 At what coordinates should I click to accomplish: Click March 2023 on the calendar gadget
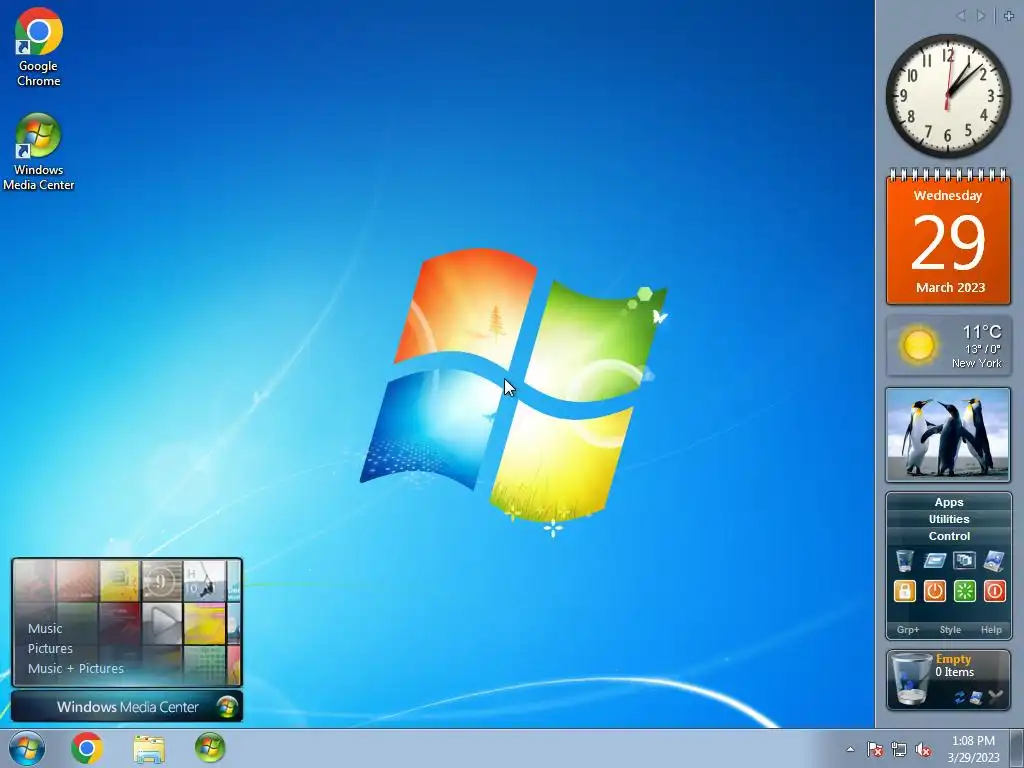(x=950, y=287)
